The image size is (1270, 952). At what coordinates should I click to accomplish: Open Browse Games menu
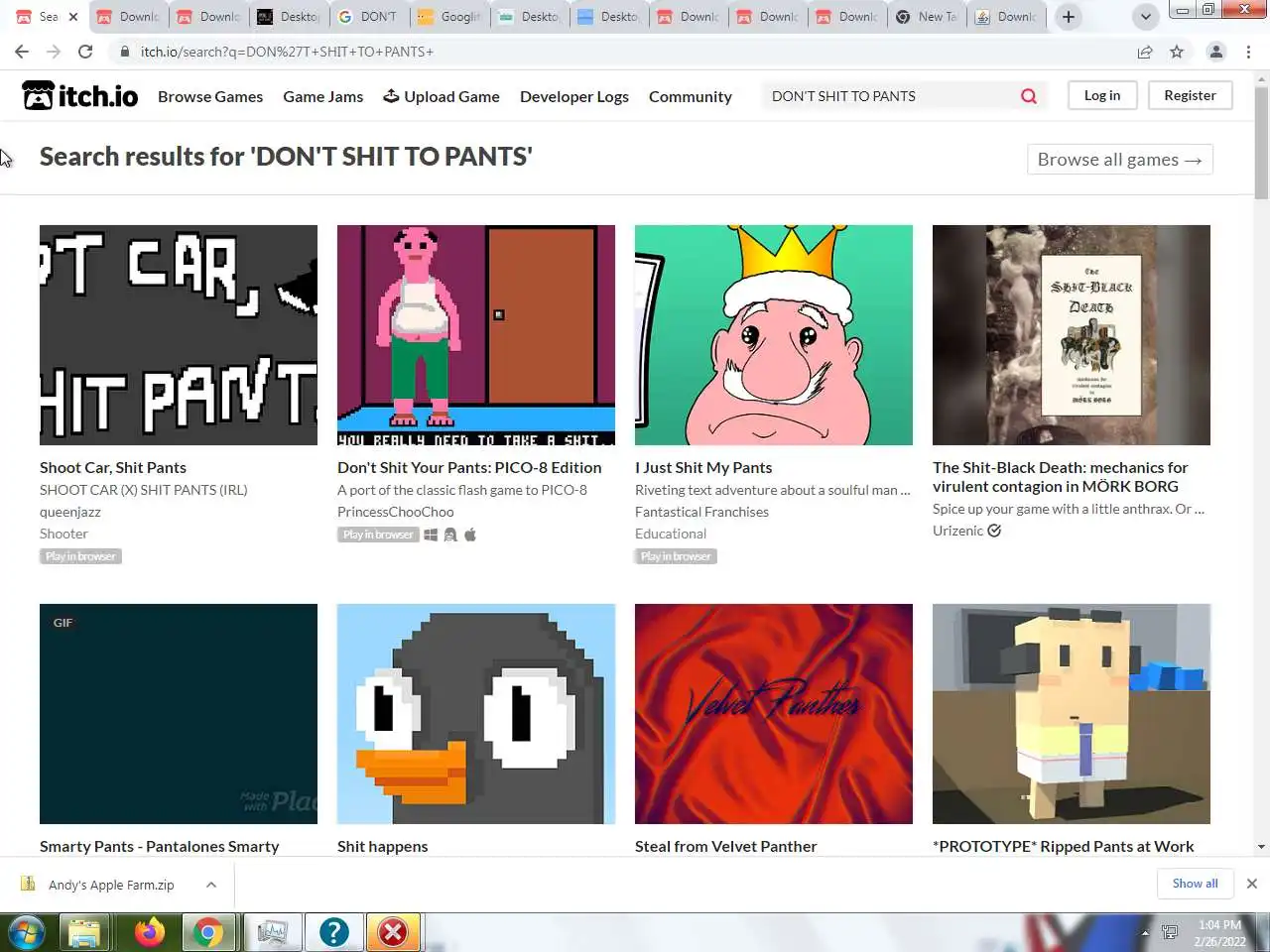tap(210, 96)
